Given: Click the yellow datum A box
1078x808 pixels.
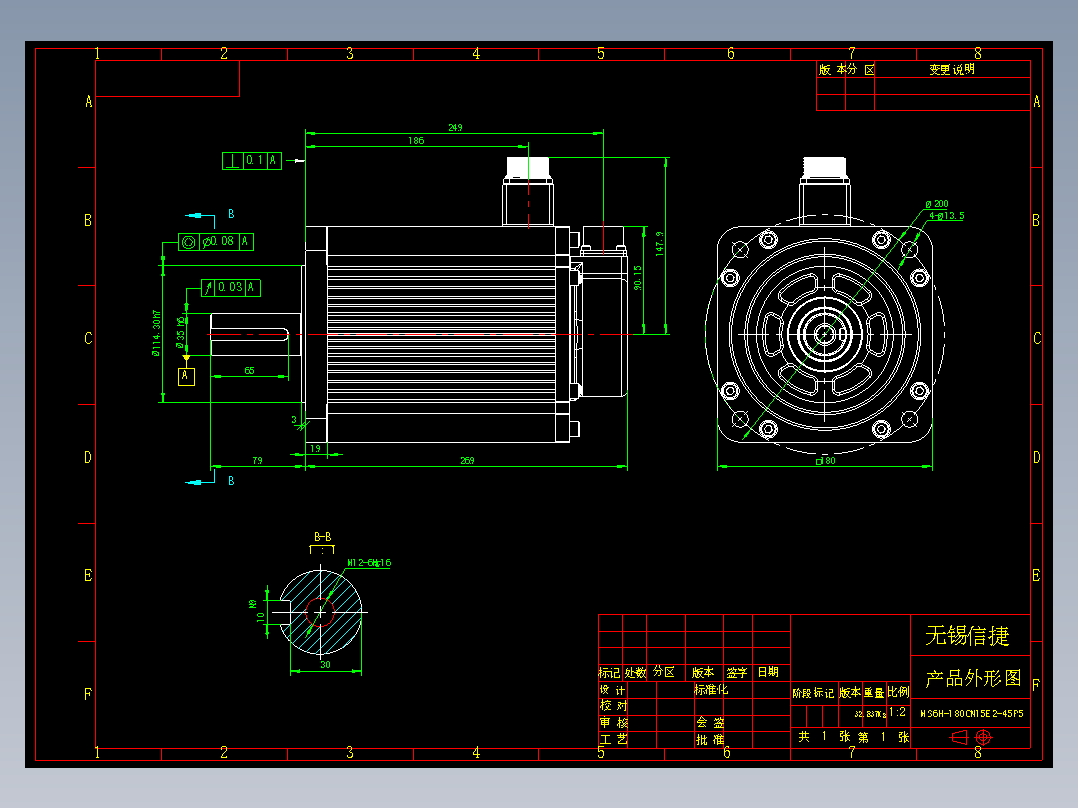Looking at the screenshot, I should pos(186,376).
